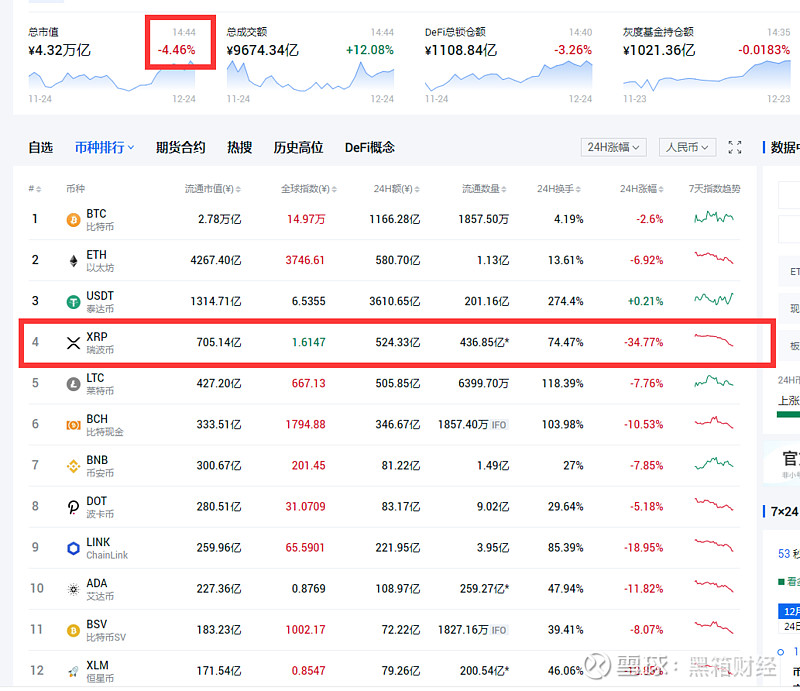The image size is (800, 691).
Task: Sort by 全球指数 column header
Action: point(309,189)
